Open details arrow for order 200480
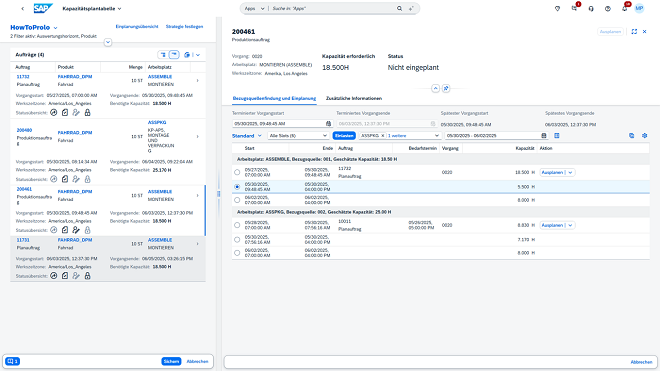The height and width of the screenshot is (371, 660). 197,136
